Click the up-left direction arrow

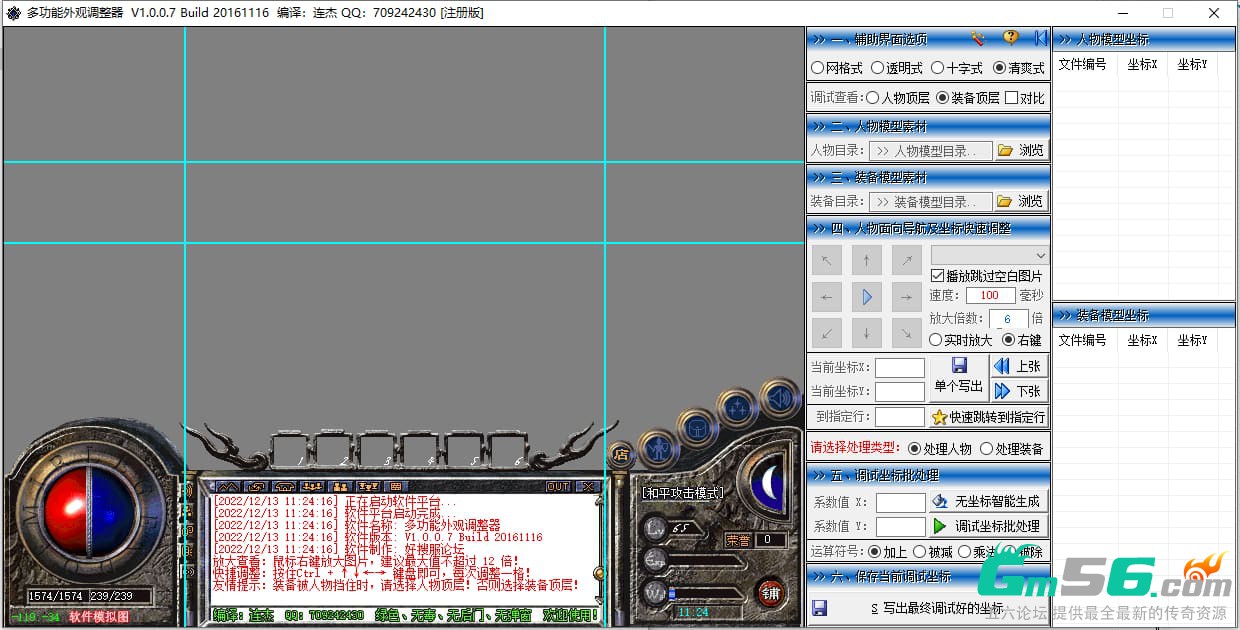pyautogui.click(x=826, y=261)
